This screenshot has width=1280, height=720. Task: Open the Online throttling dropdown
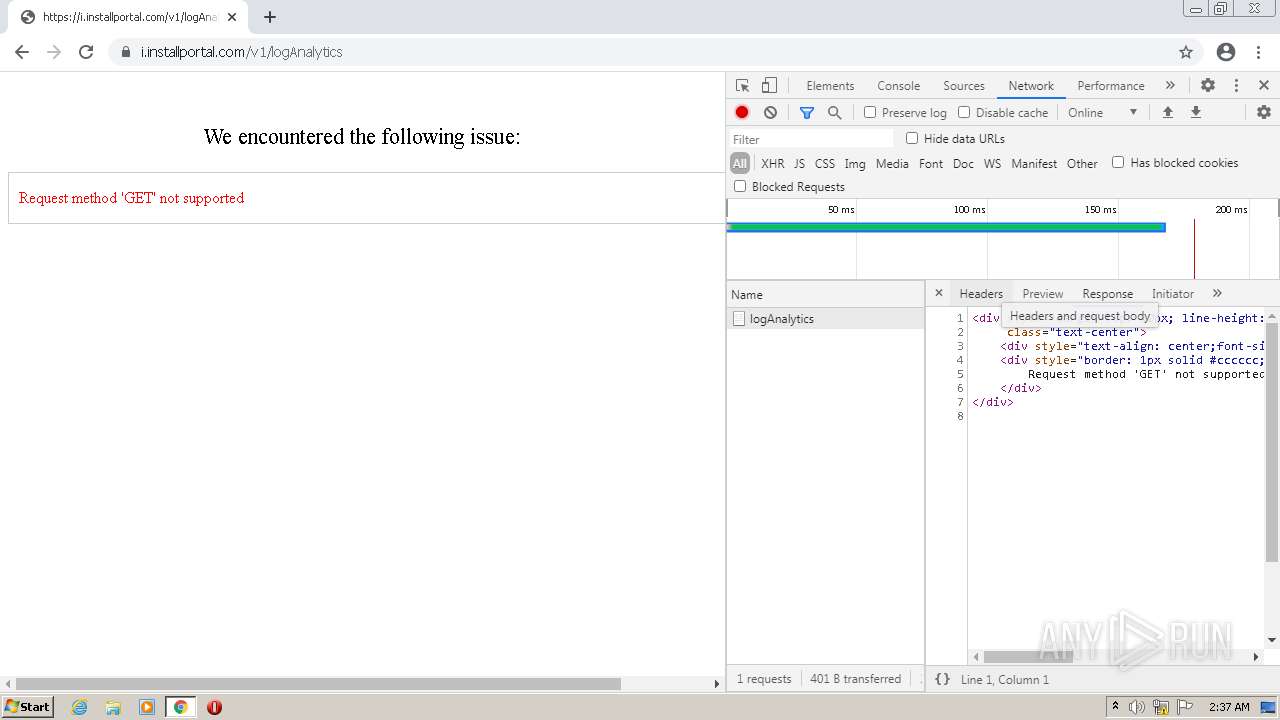[1102, 112]
